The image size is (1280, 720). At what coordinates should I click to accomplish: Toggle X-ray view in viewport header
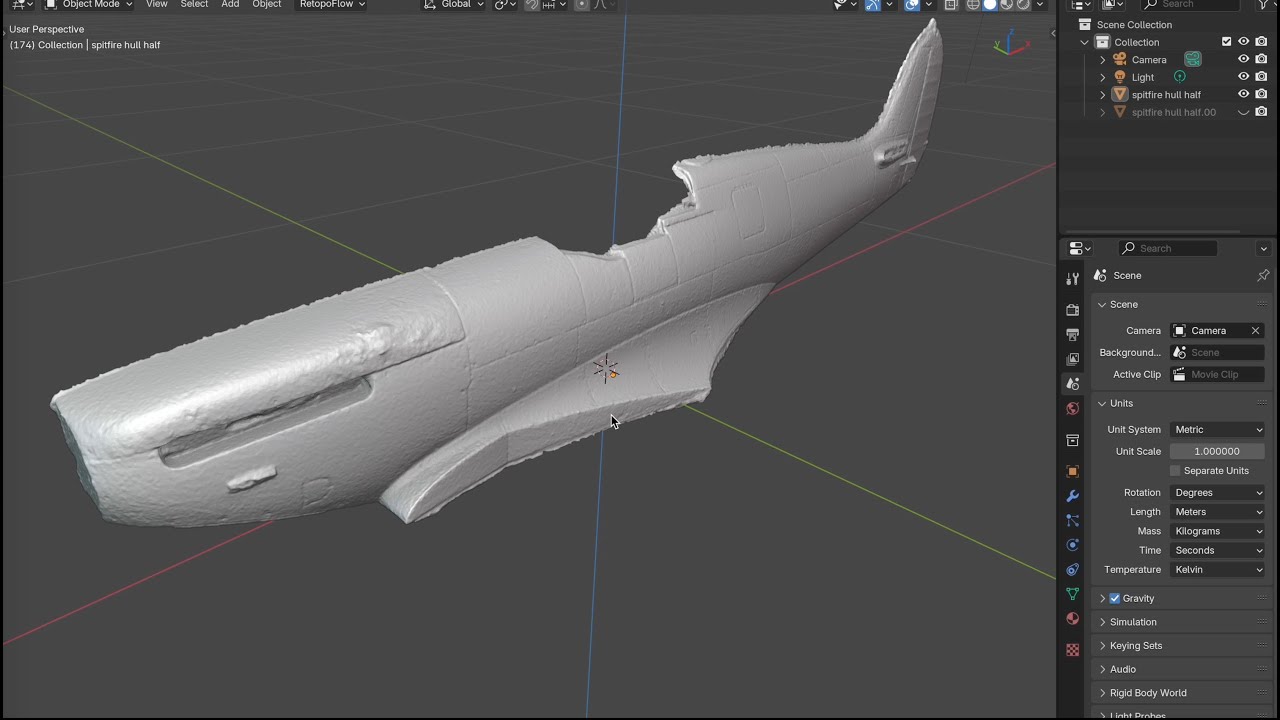(x=950, y=5)
